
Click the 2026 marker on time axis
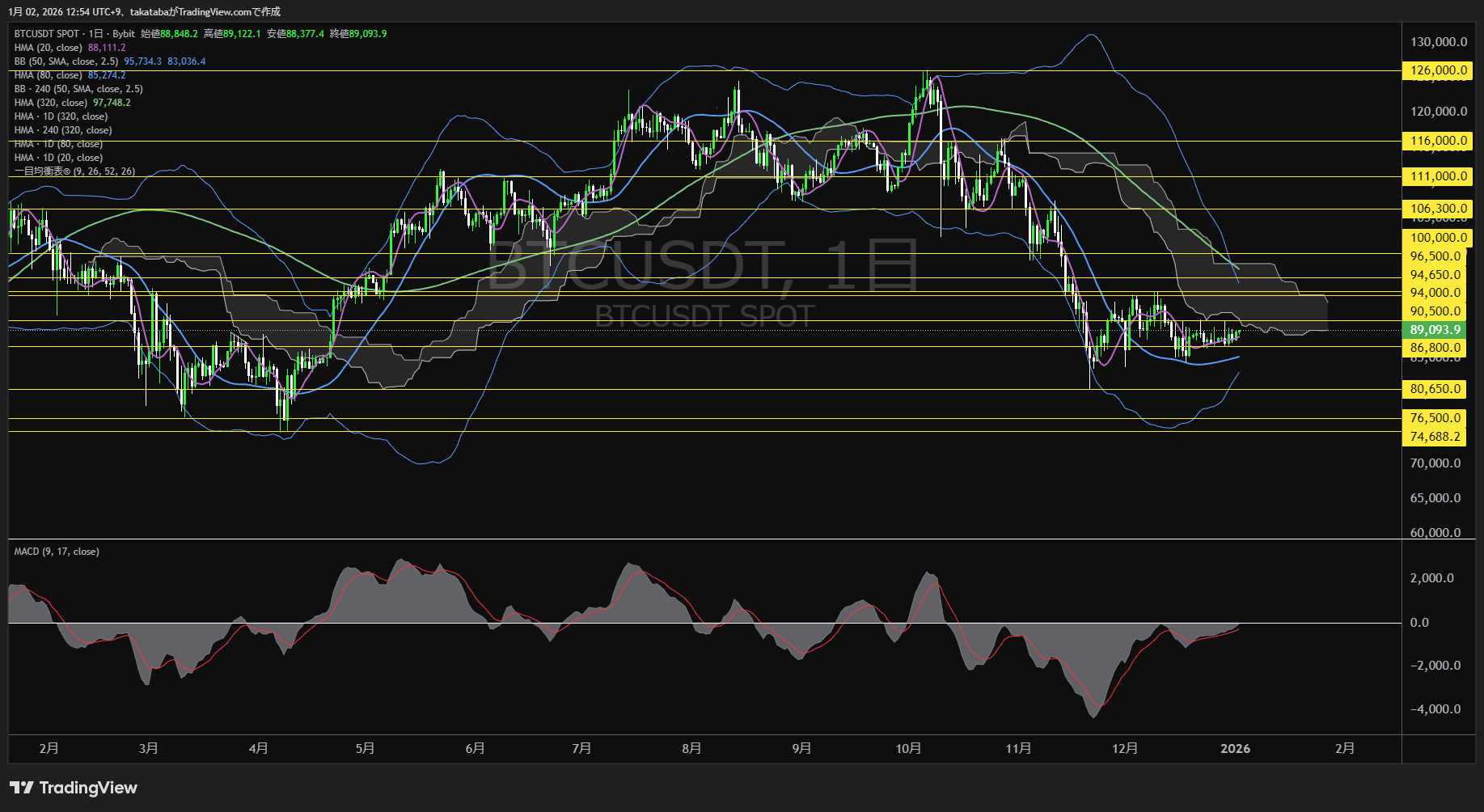pyautogui.click(x=1235, y=749)
